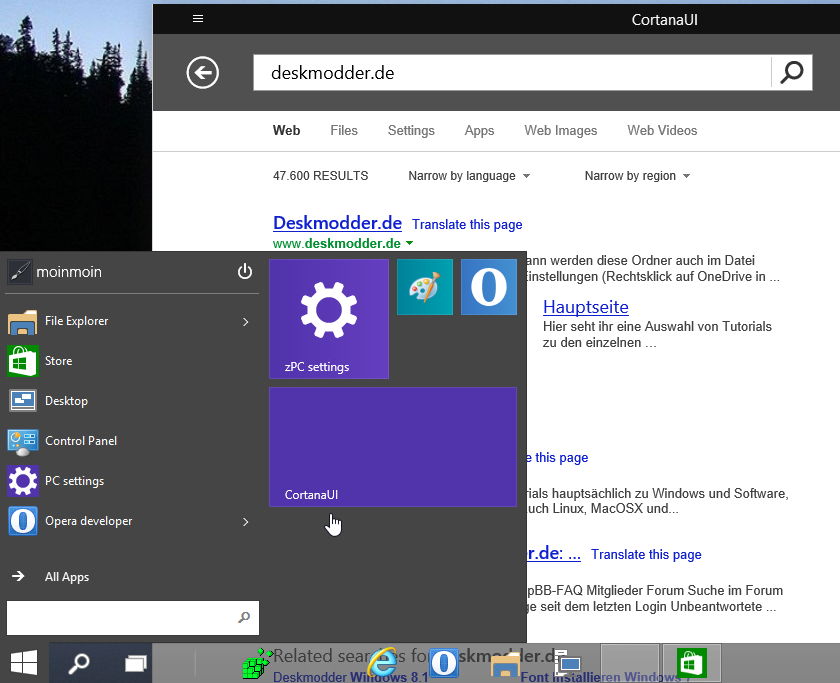Click the Windows Start button
The width and height of the screenshot is (840, 683).
pyautogui.click(x=24, y=663)
